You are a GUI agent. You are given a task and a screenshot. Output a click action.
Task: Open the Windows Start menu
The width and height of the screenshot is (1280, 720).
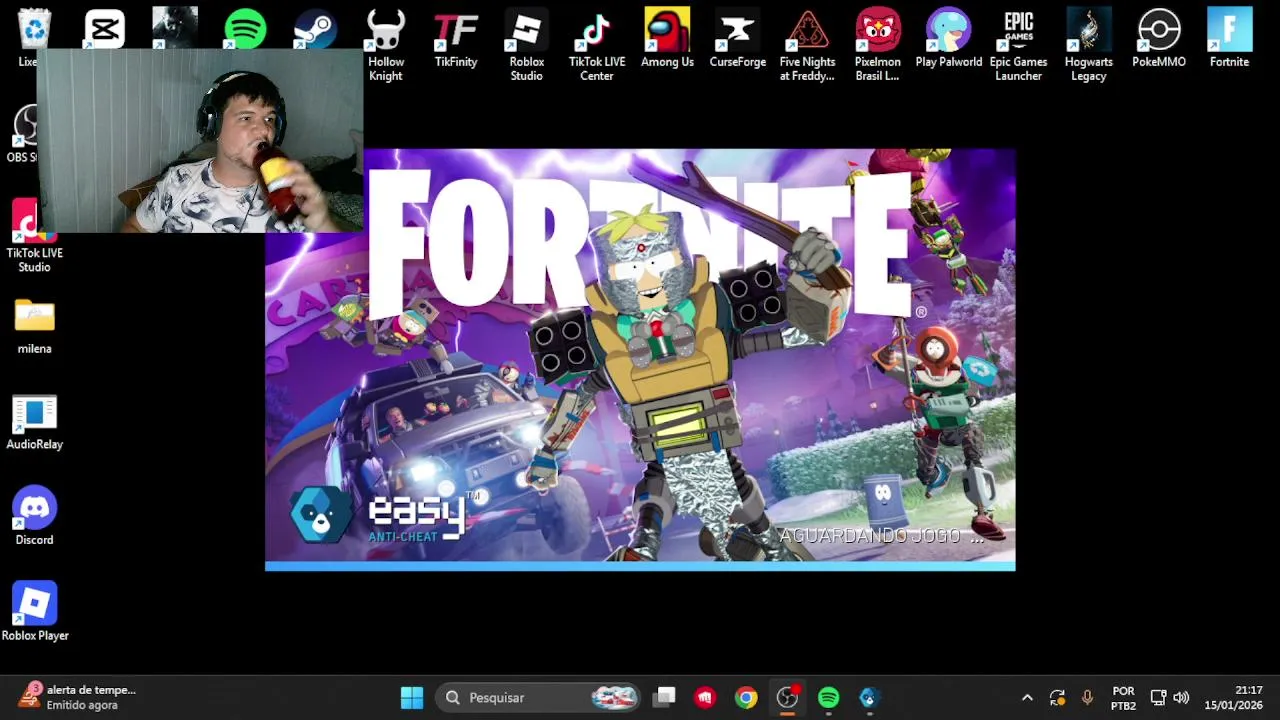tap(412, 698)
